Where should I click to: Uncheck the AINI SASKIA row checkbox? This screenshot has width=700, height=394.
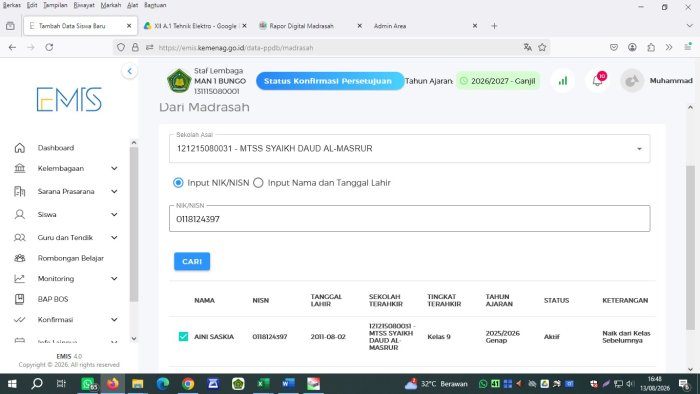(183, 336)
